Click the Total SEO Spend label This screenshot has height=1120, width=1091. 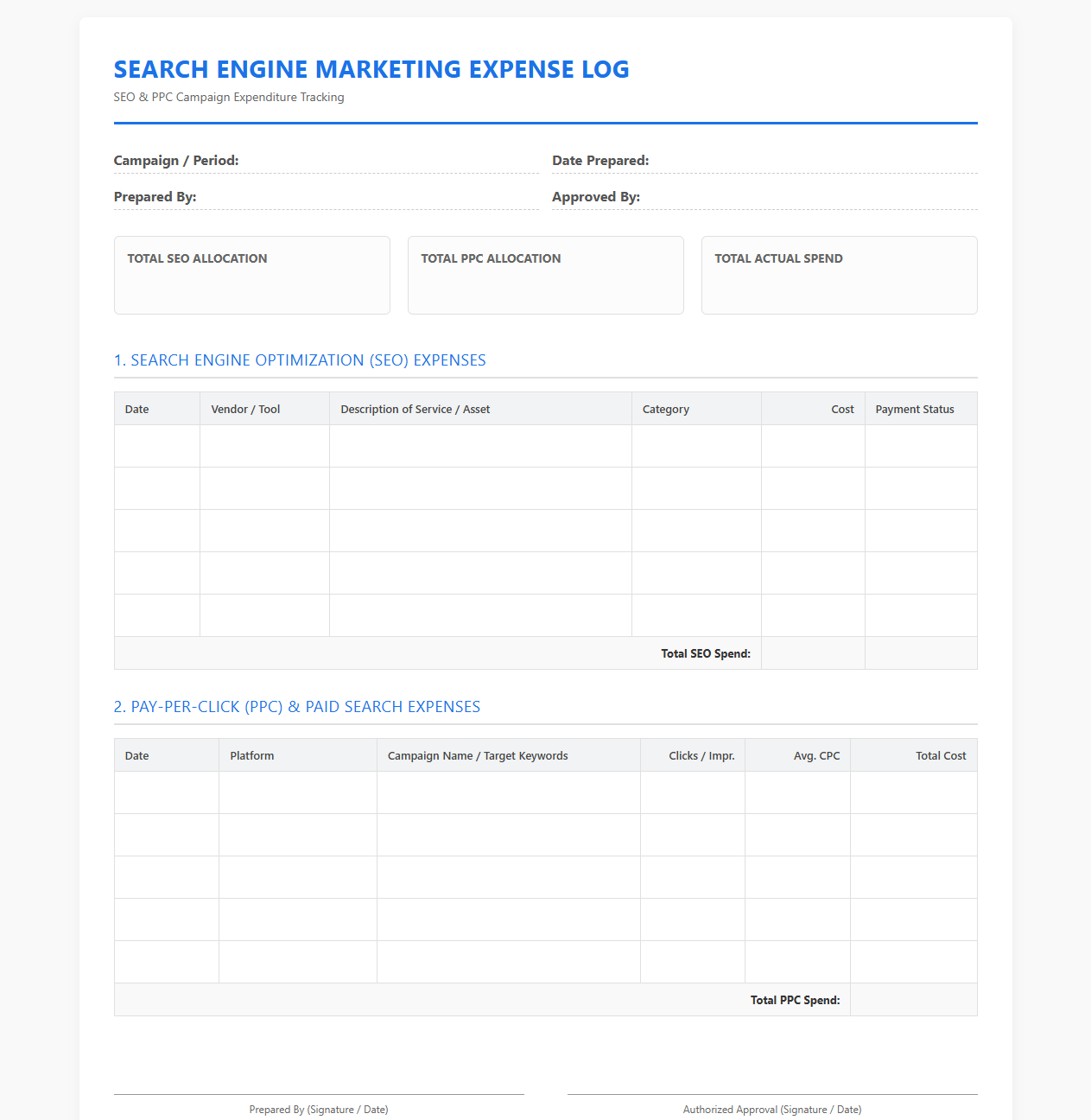click(706, 654)
